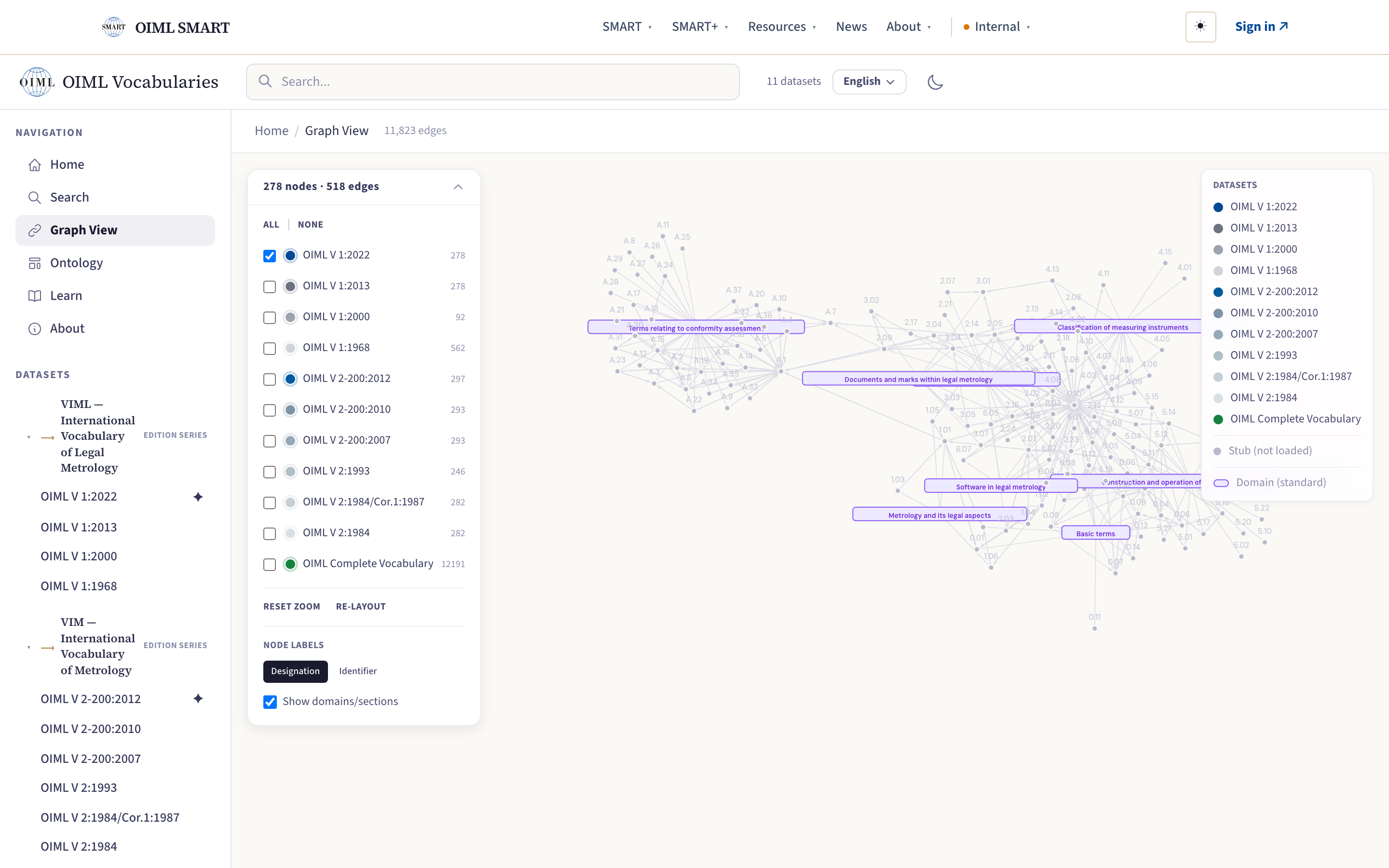The height and width of the screenshot is (868, 1389).
Task: Enable the OIML V 2:1993 checkbox
Action: click(270, 472)
